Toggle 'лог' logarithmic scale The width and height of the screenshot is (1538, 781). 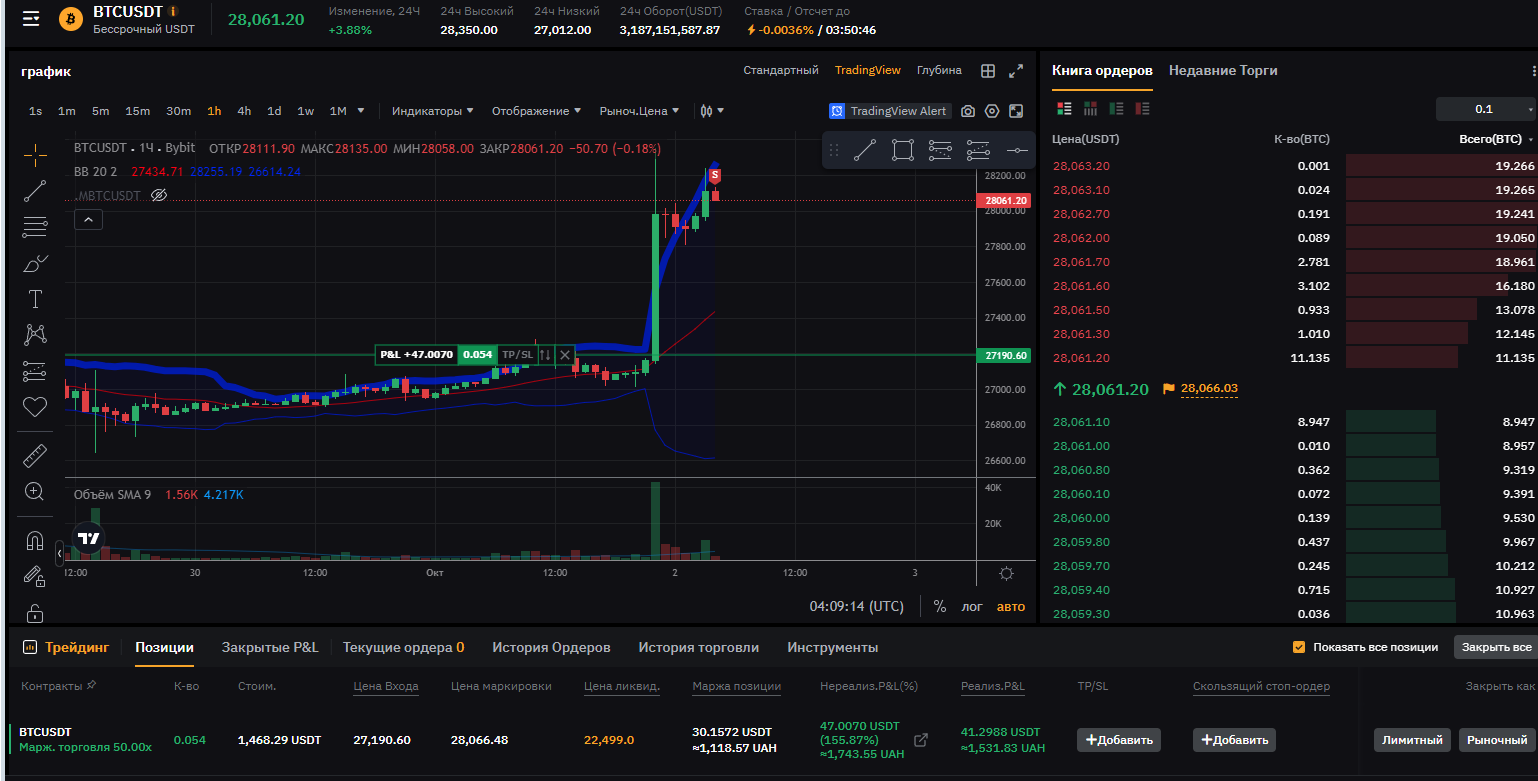click(972, 606)
